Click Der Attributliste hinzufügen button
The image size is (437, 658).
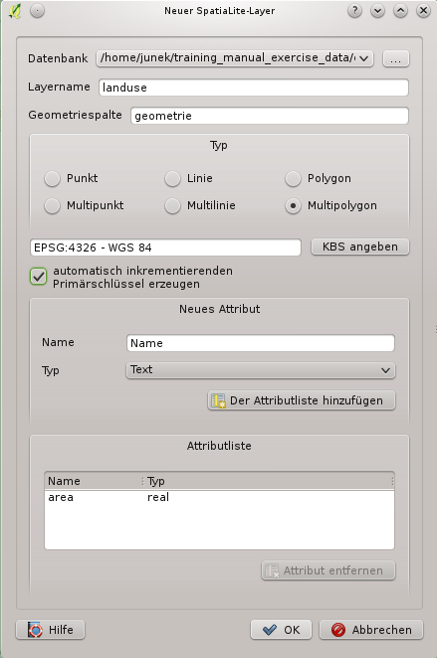click(x=301, y=400)
